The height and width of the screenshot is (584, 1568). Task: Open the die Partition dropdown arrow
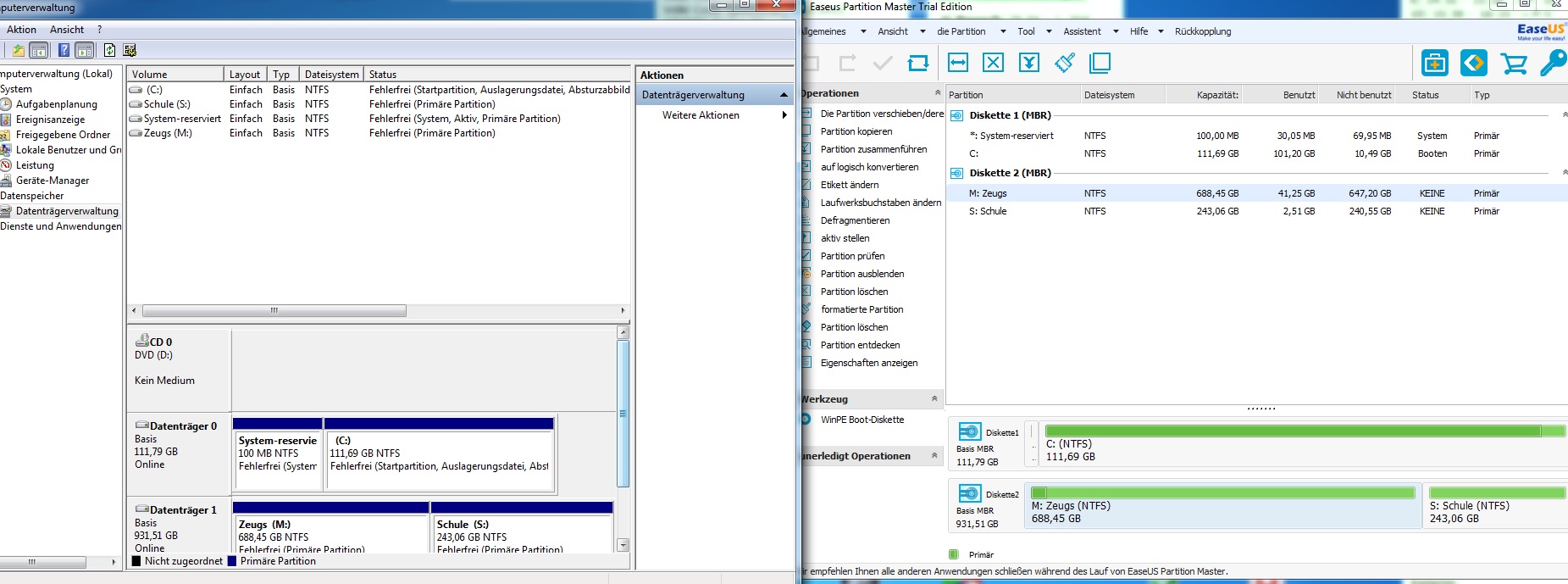coord(1003,32)
